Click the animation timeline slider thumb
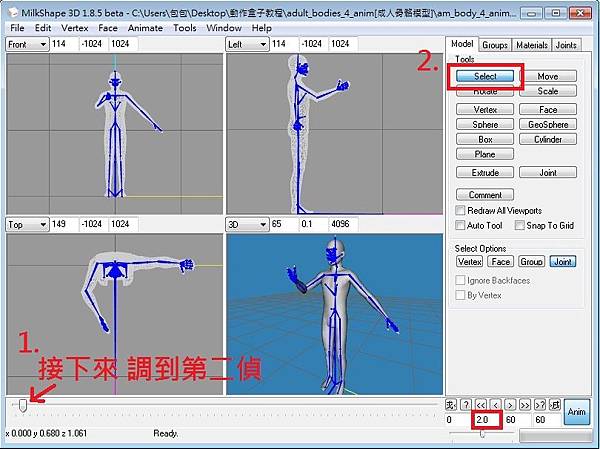Image resolution: width=600 pixels, height=449 pixels. click(23, 406)
